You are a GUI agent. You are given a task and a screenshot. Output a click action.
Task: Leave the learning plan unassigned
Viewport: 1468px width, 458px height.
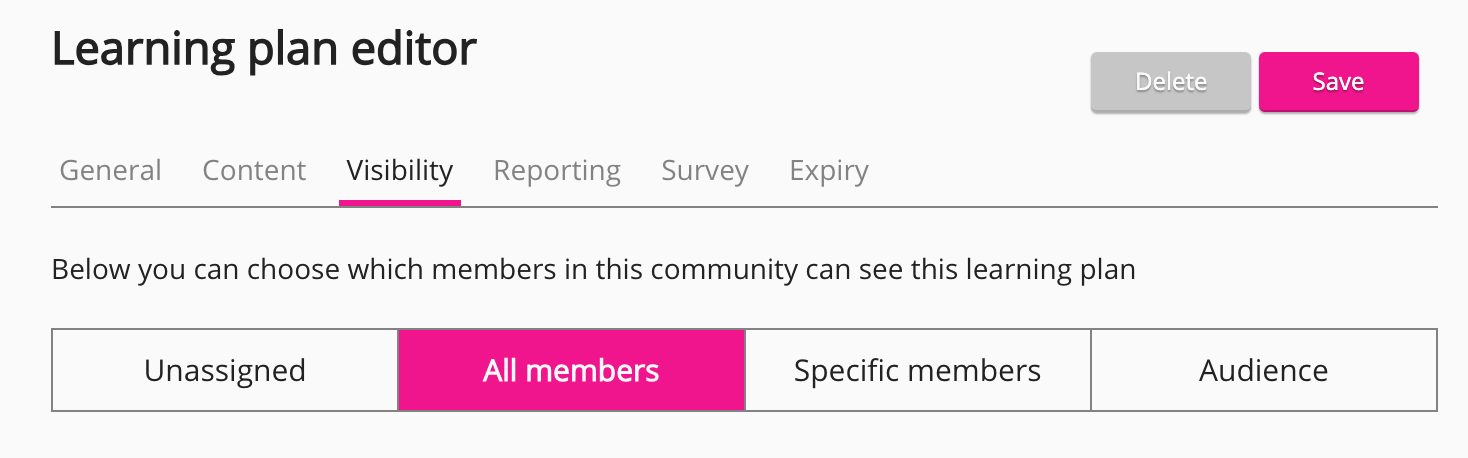(225, 371)
